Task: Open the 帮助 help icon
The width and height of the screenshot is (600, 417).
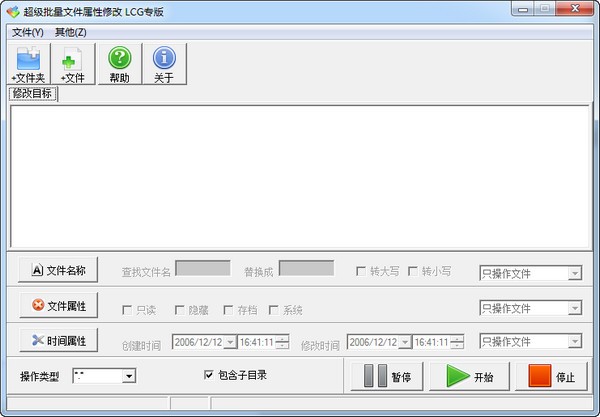Action: (120, 64)
